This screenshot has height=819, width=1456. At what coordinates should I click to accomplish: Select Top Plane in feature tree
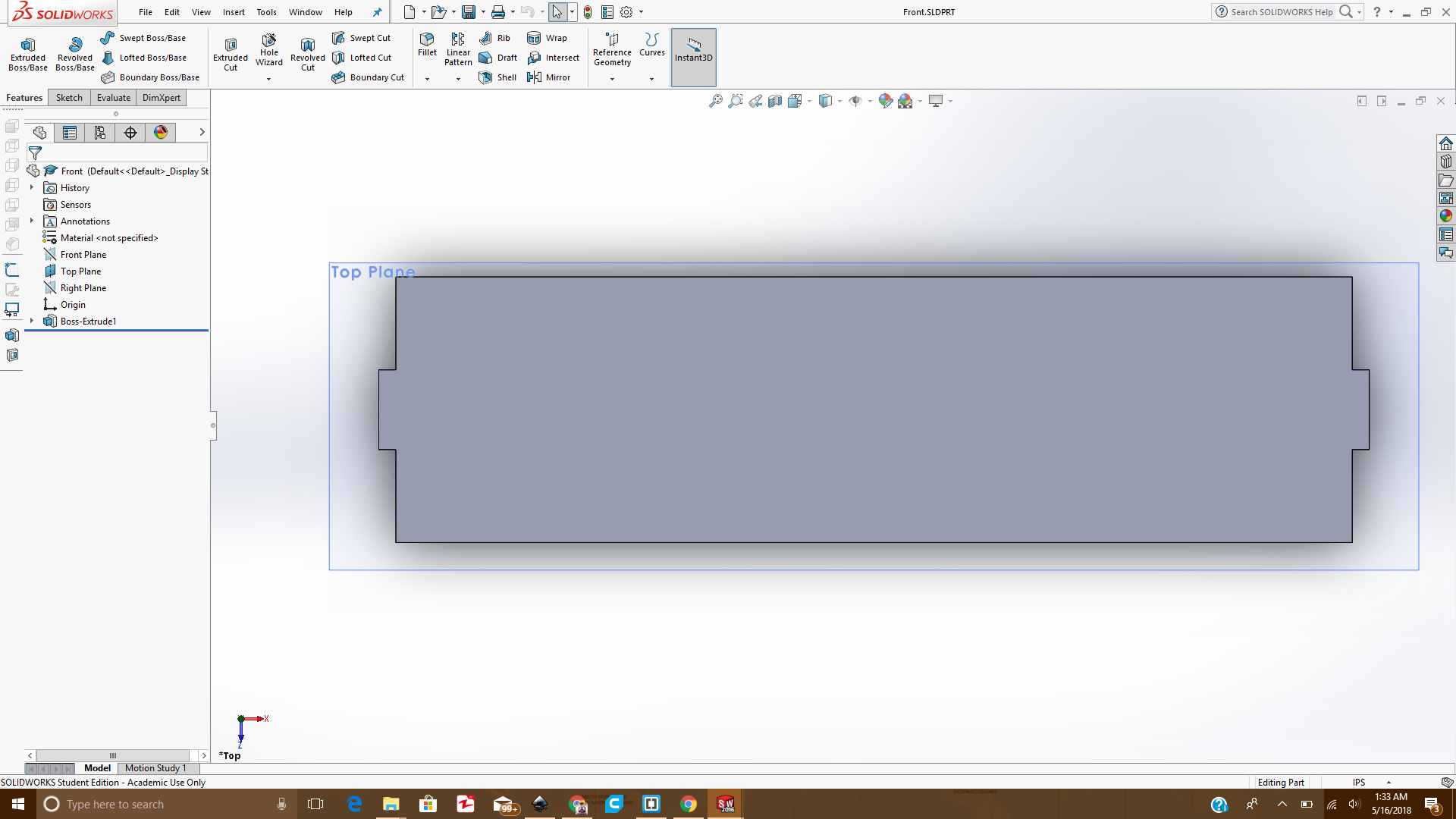(80, 271)
